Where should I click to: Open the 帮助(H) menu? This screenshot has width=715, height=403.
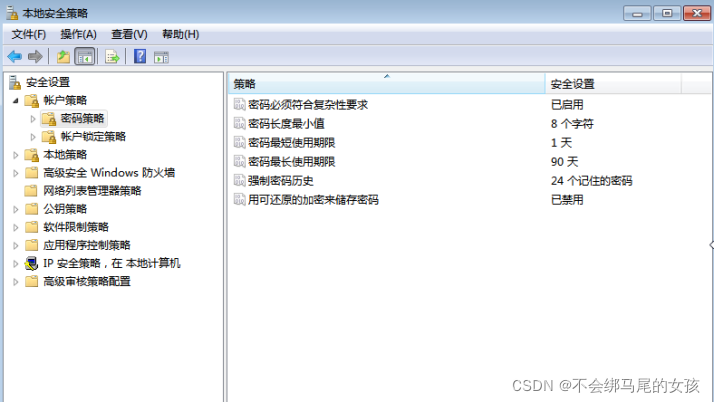pyautogui.click(x=181, y=34)
